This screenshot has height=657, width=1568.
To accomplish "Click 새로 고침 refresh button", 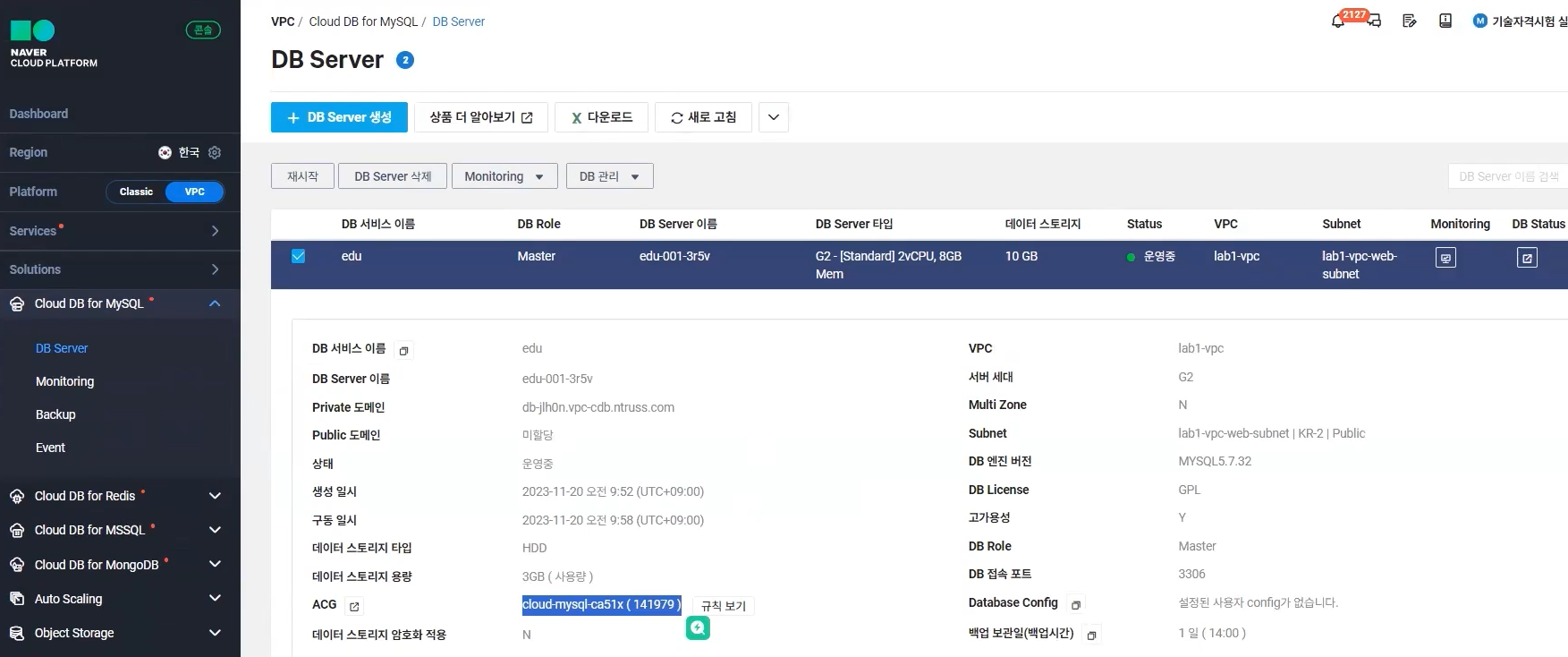I will pos(703,117).
